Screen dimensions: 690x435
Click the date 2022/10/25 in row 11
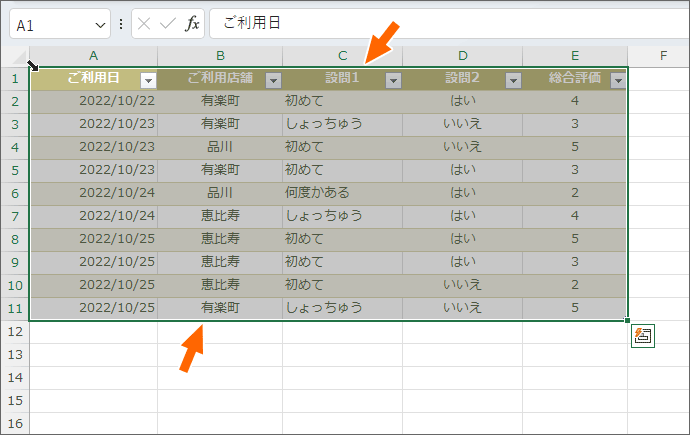[x=93, y=308]
